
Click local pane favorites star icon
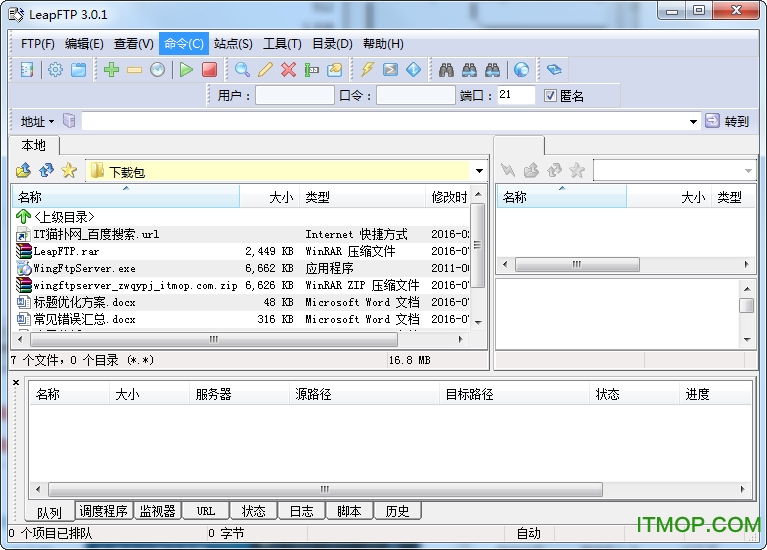(69, 170)
